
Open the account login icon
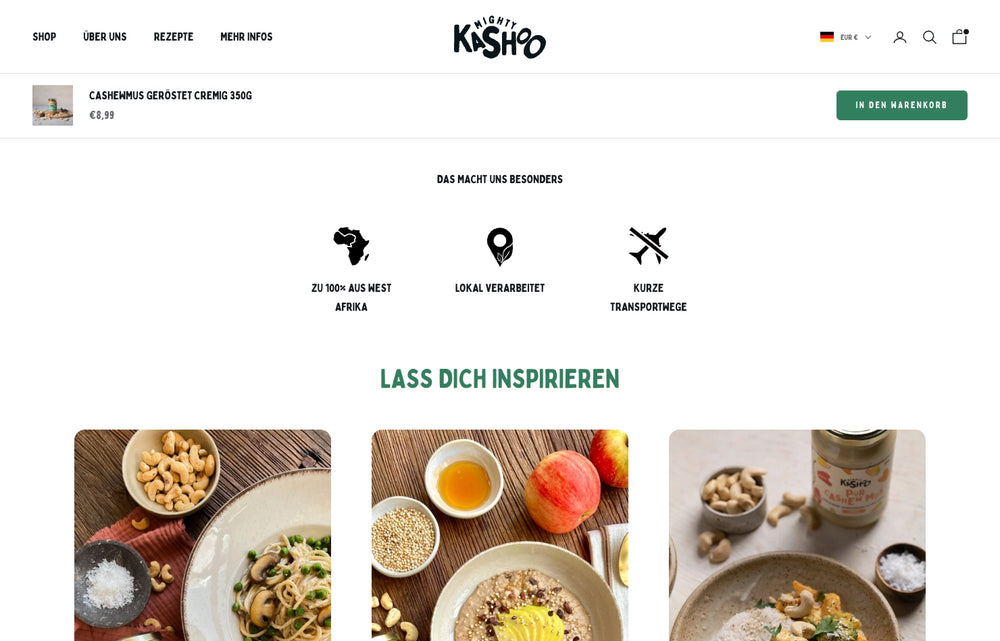(x=899, y=37)
